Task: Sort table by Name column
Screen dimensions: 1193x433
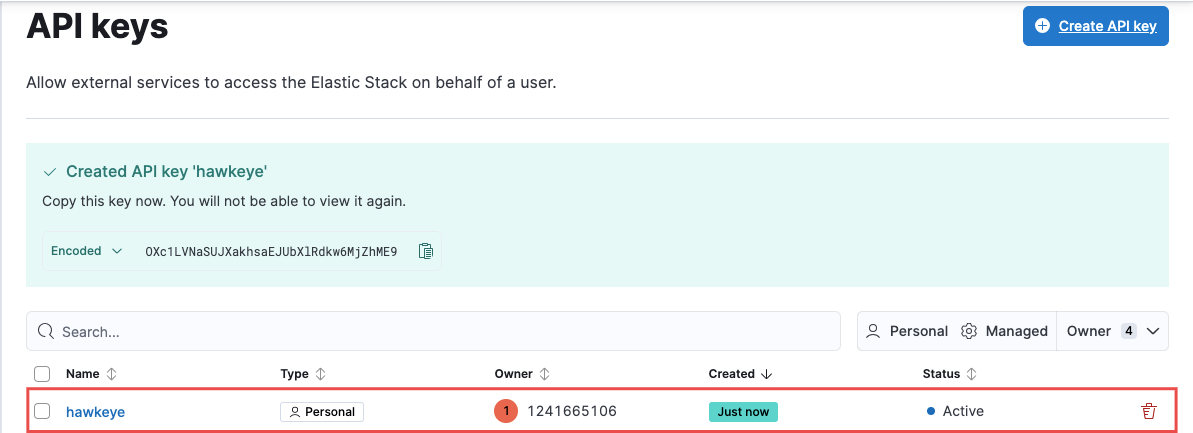Action: pyautogui.click(x=91, y=374)
